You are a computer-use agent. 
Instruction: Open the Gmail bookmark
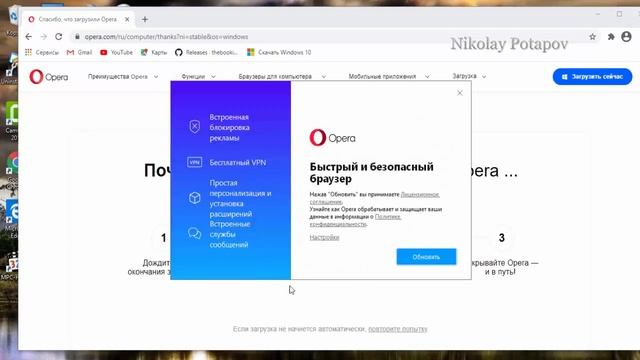pos(80,52)
